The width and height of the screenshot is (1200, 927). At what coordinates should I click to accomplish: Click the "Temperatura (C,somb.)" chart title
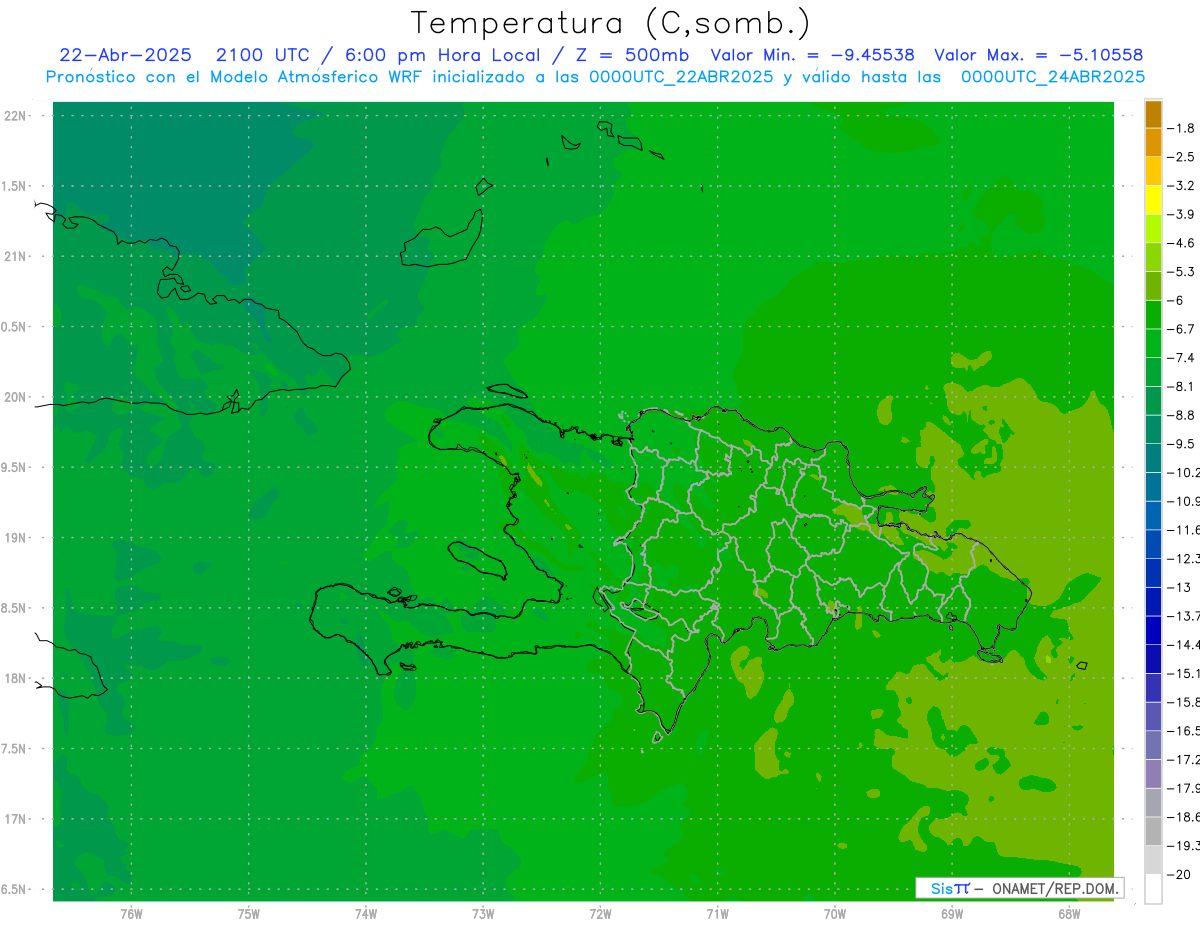coord(611,23)
